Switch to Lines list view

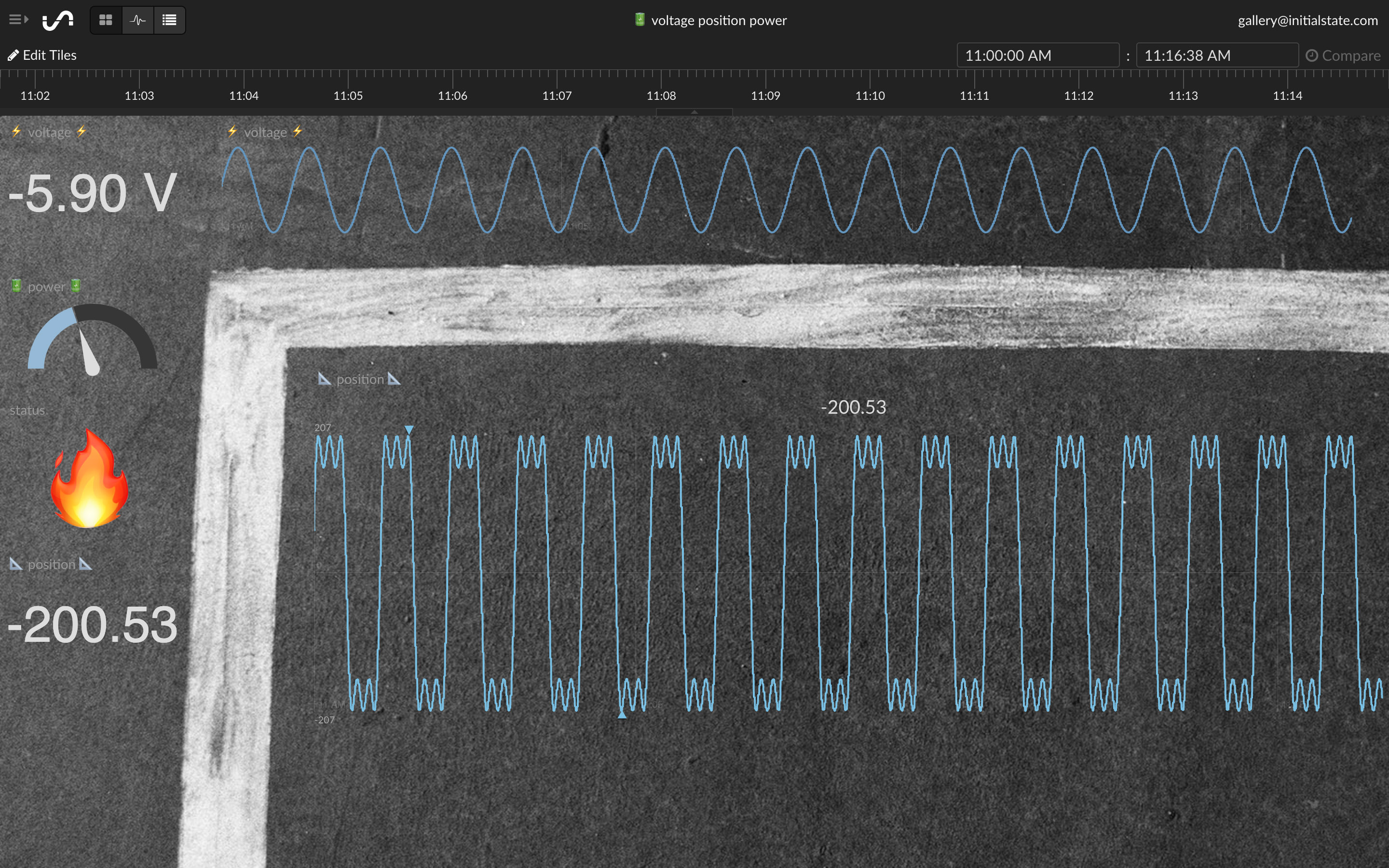point(169,20)
